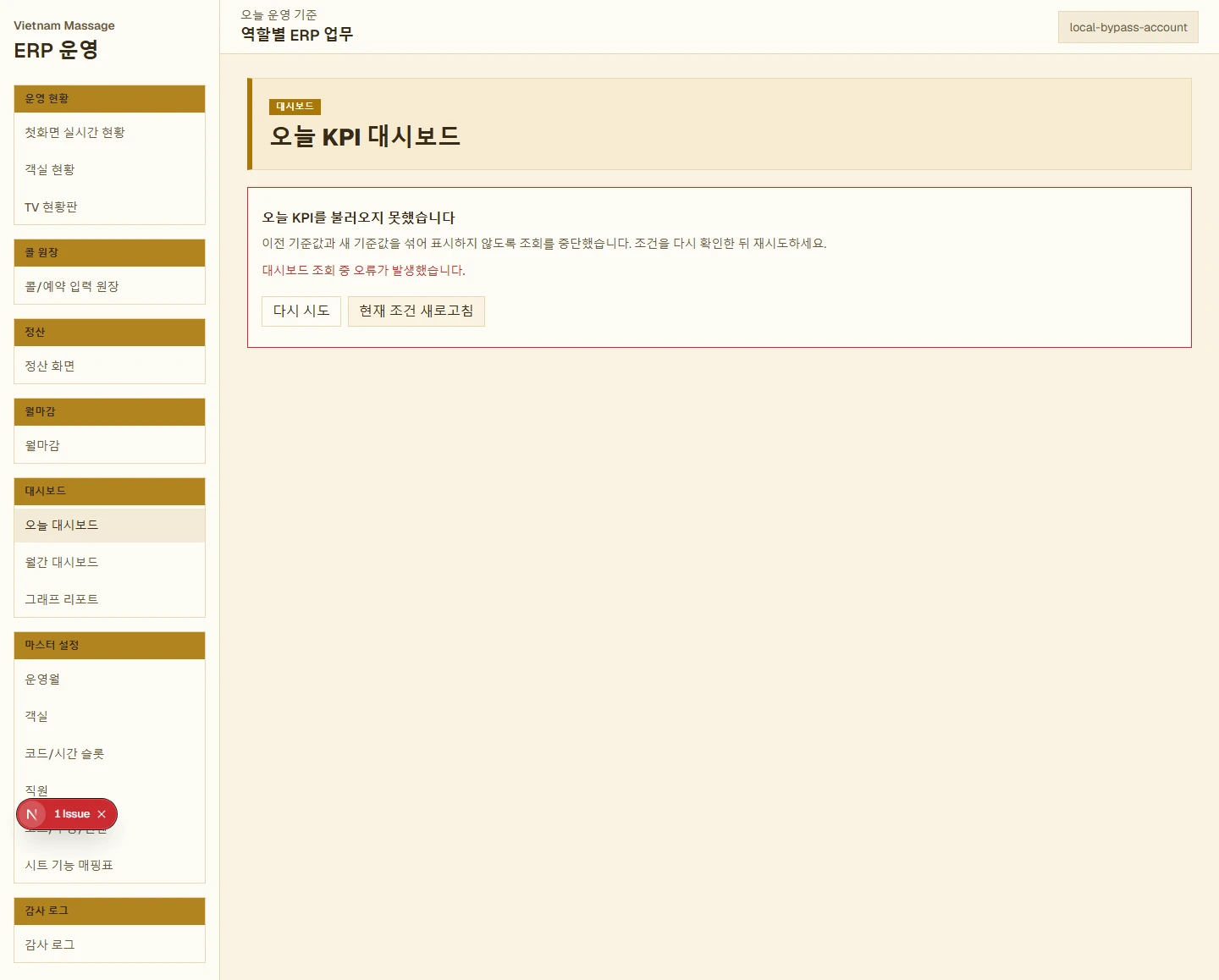Open the 1 Issue error overlay

click(72, 814)
